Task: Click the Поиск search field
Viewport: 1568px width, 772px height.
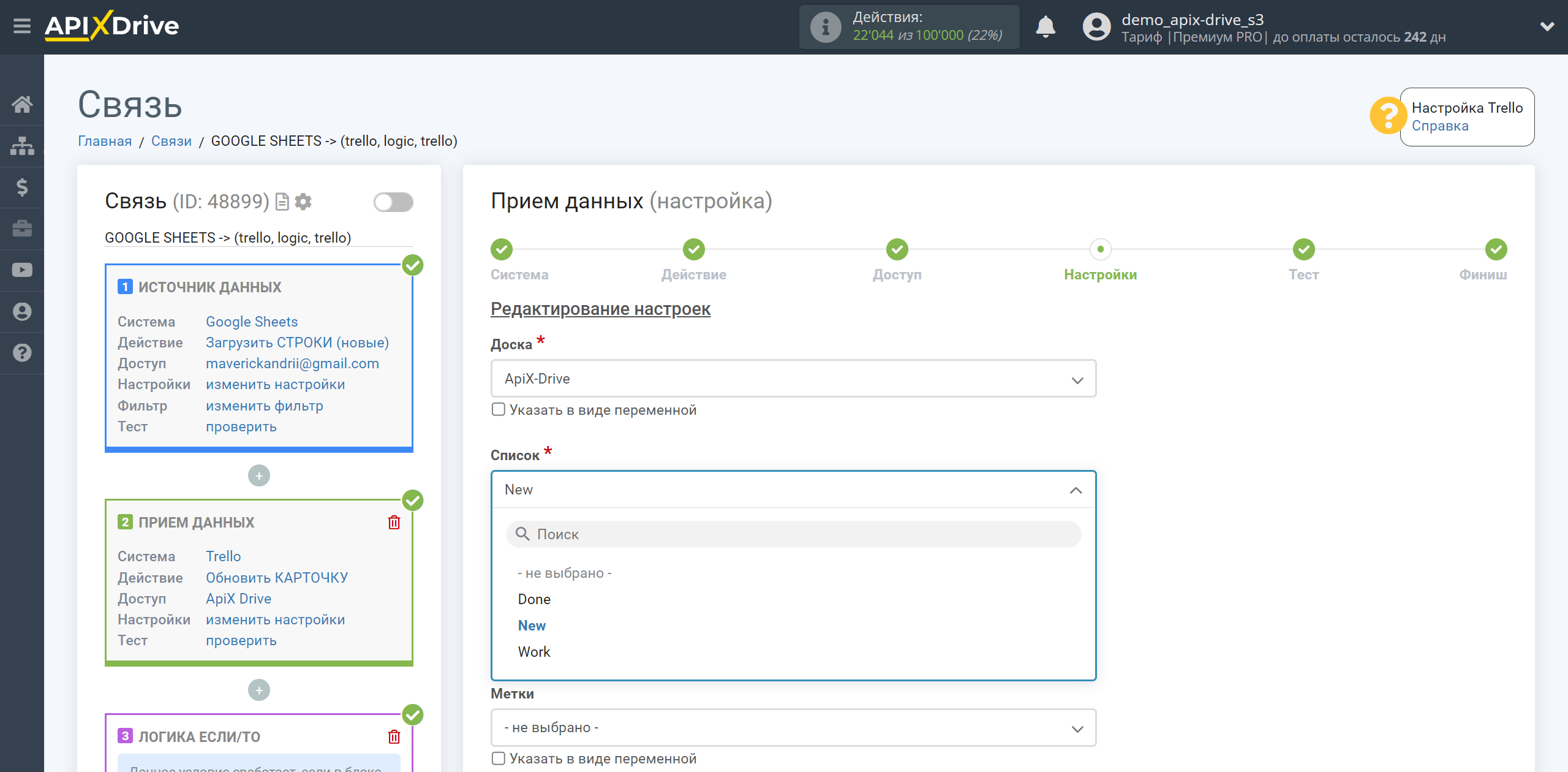Action: point(793,534)
